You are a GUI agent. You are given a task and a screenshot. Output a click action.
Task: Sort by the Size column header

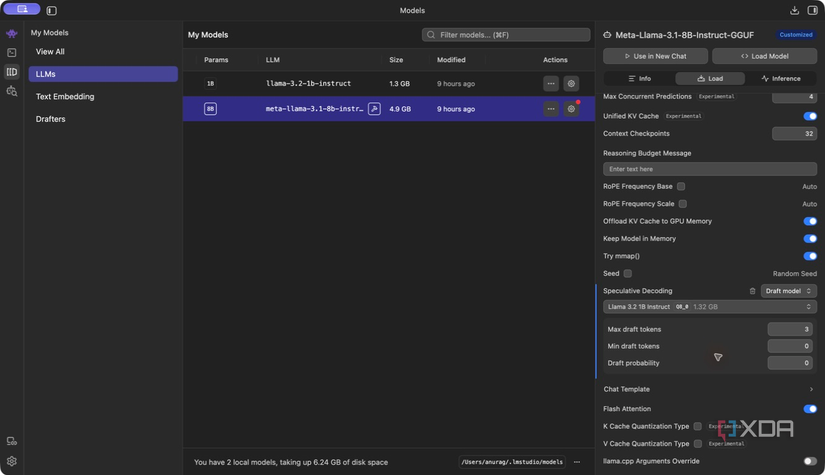(x=396, y=60)
